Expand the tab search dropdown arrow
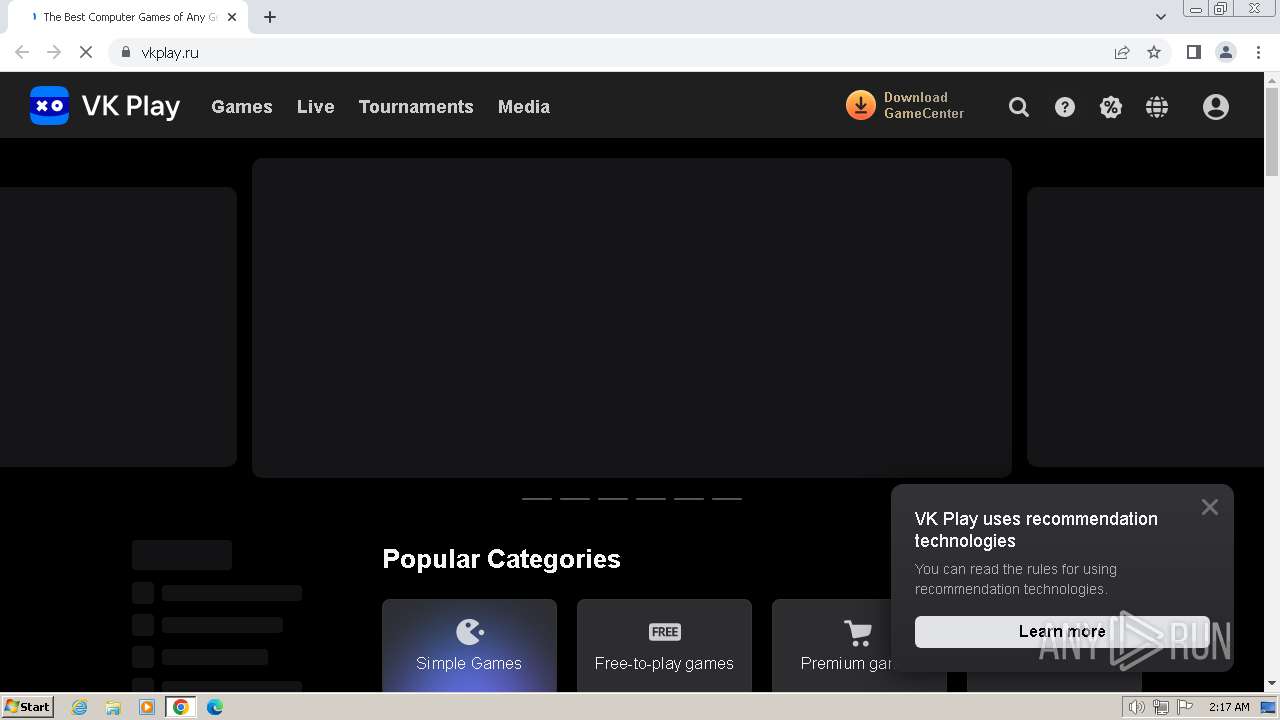Screen dimensions: 1280x720 (x=1161, y=17)
